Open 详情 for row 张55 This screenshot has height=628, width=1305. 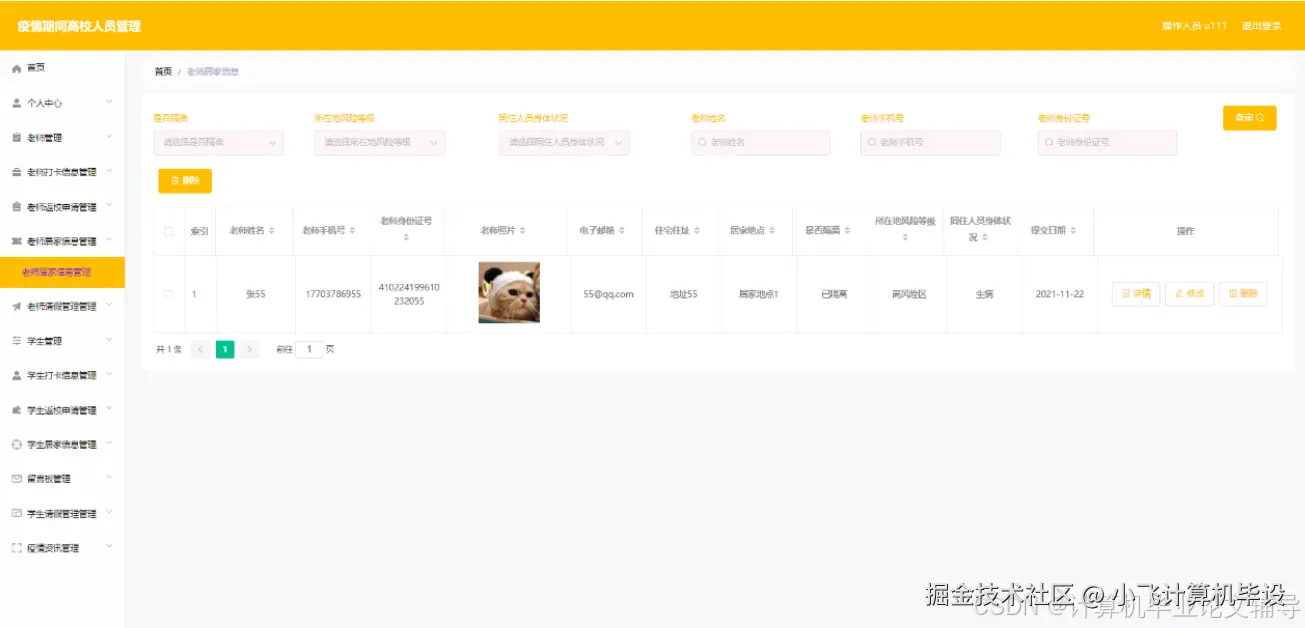pos(1136,294)
